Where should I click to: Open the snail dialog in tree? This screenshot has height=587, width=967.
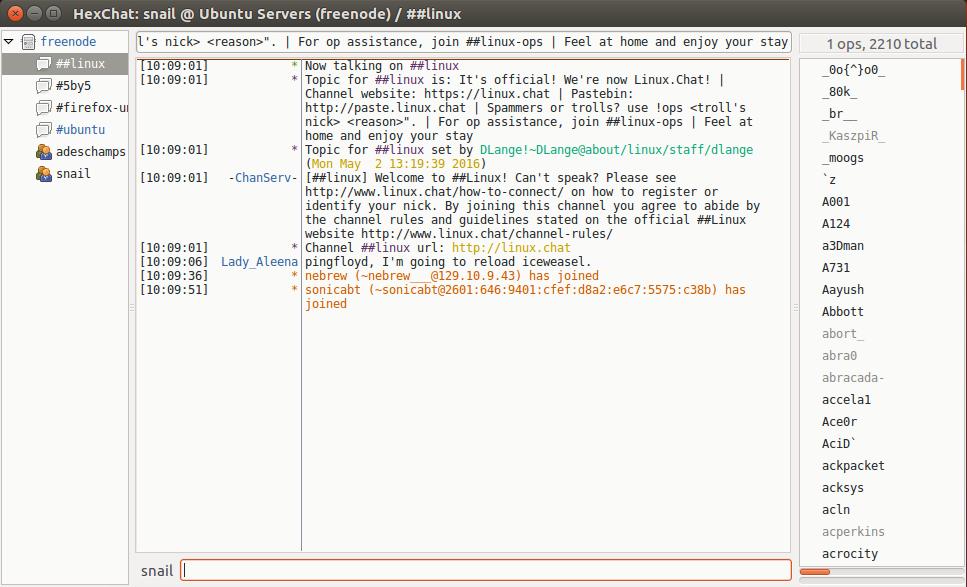tap(73, 174)
